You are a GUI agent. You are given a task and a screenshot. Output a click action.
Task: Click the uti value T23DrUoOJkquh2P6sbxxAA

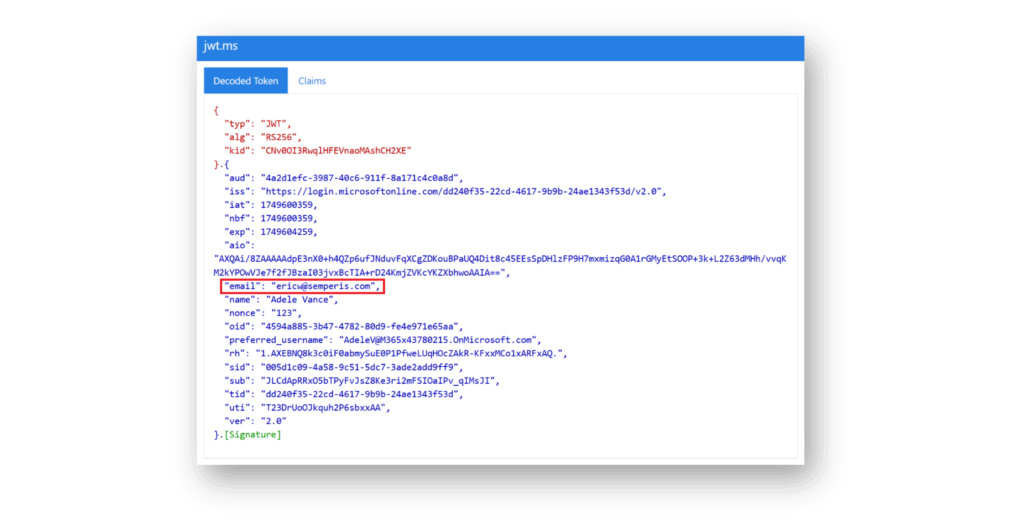pyautogui.click(x=323, y=408)
